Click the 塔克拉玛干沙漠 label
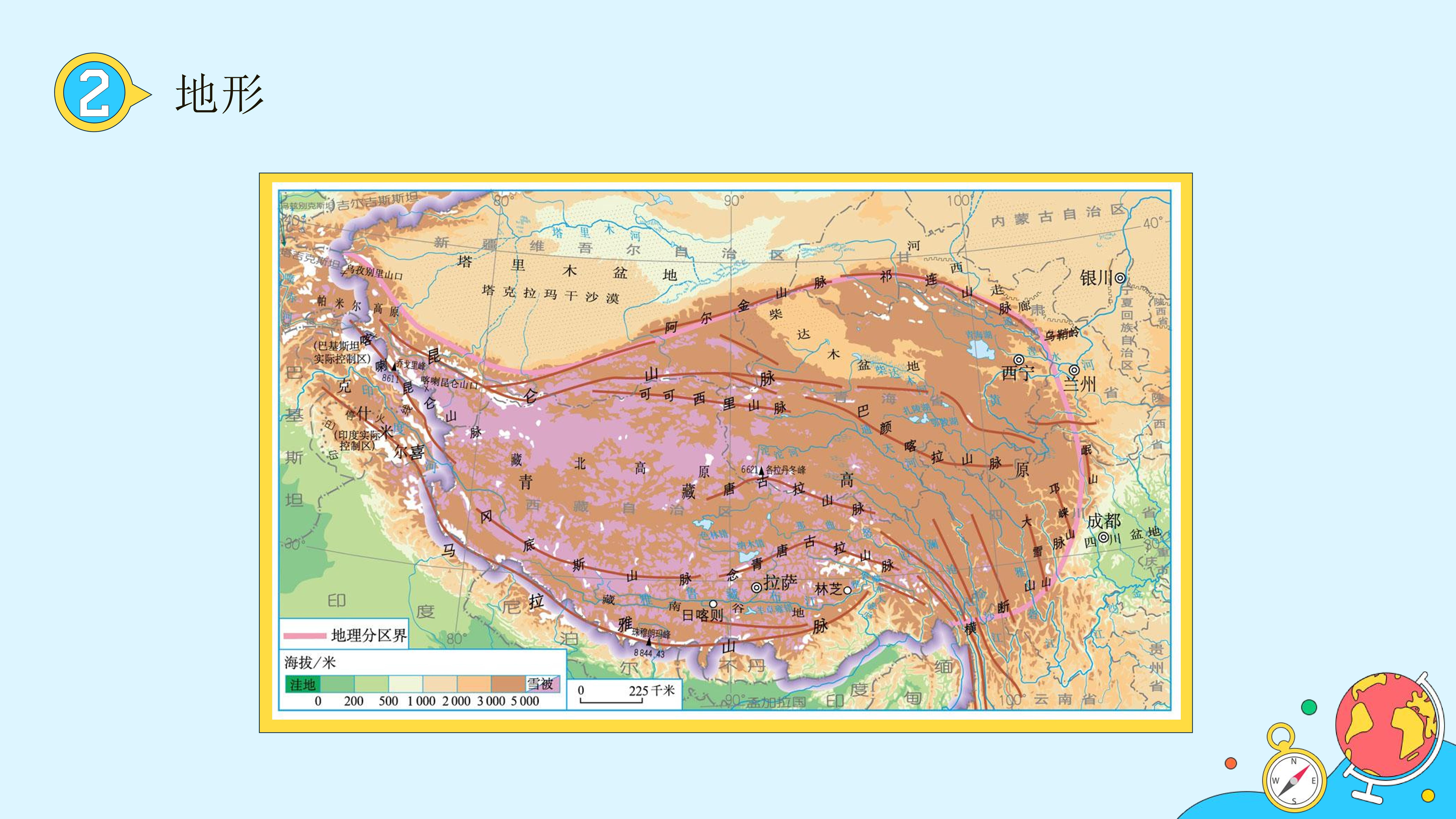Screen dimensions: 1456x819 551,294
